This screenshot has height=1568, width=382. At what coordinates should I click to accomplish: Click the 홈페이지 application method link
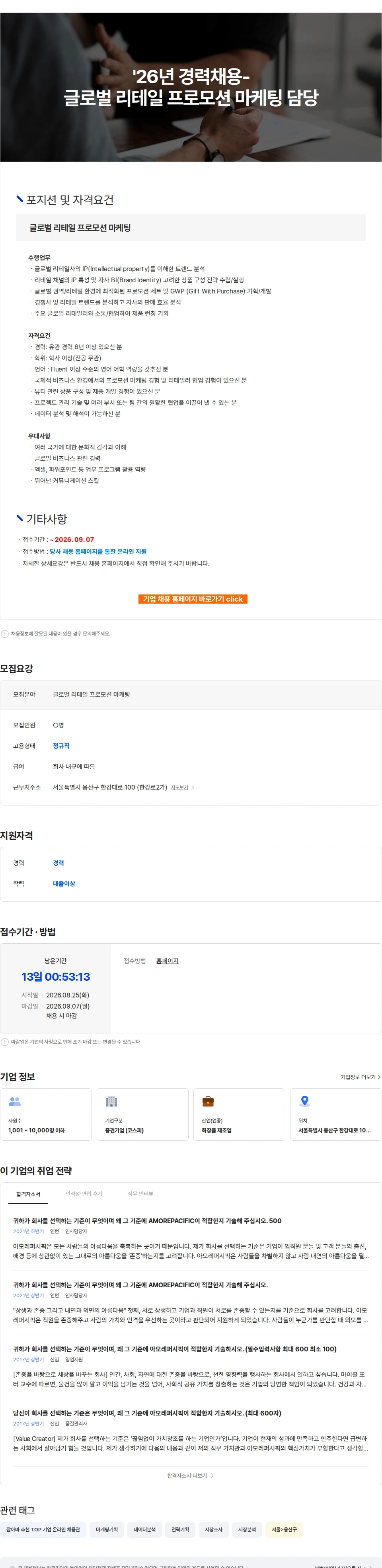[167, 960]
